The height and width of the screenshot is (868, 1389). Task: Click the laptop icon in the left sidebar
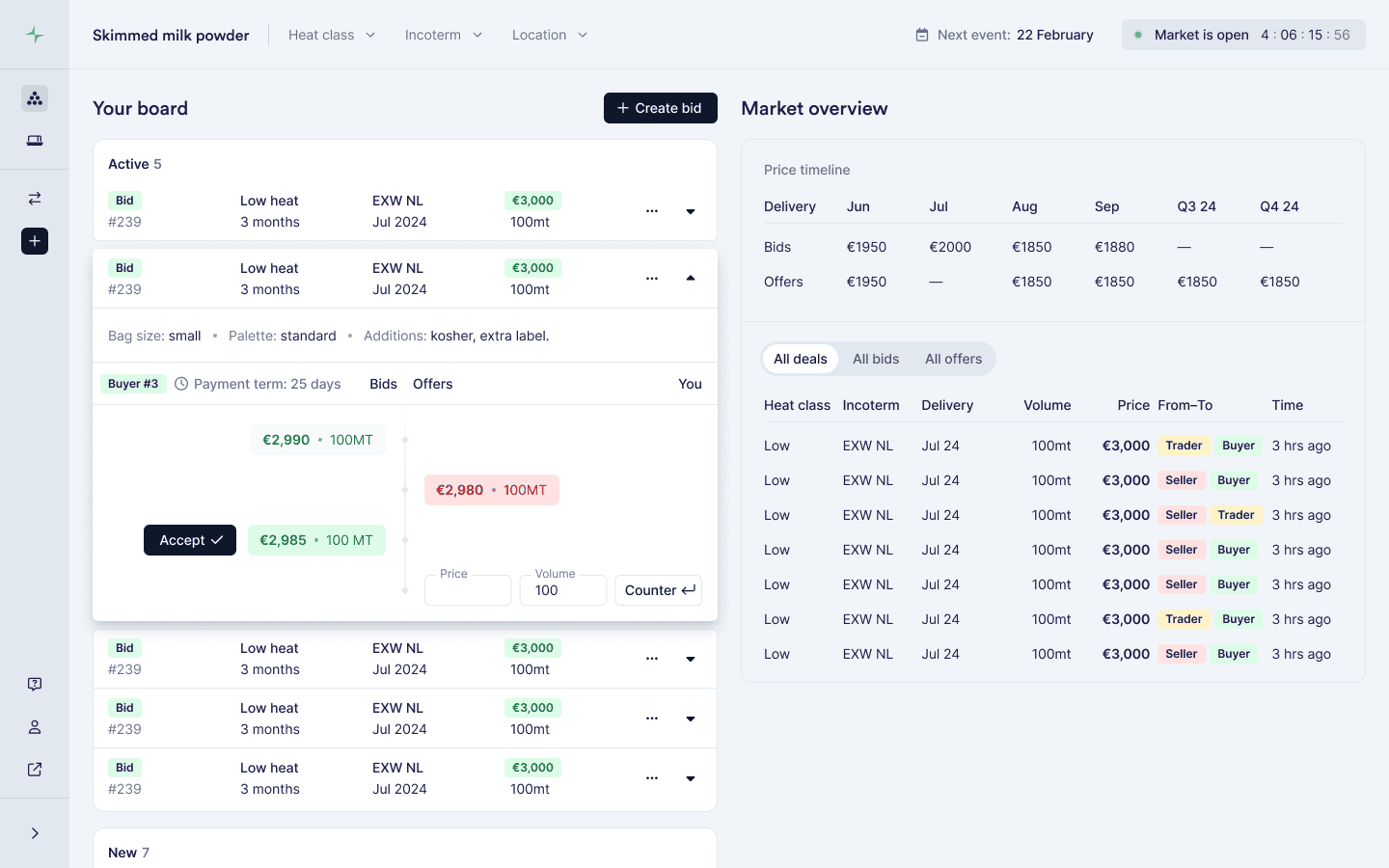pos(35,141)
